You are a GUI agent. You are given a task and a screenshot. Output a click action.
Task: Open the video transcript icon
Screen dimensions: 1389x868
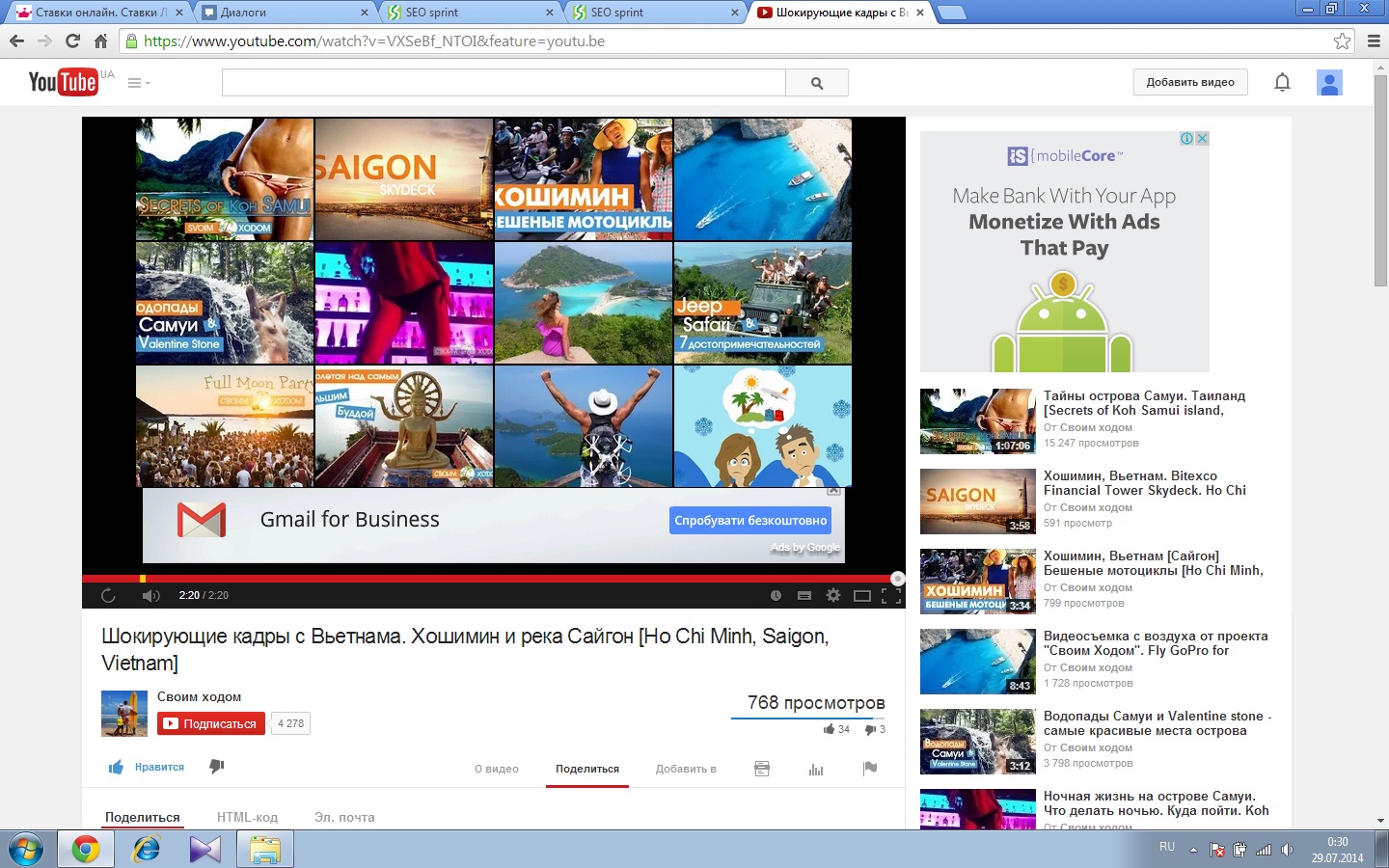coord(762,769)
